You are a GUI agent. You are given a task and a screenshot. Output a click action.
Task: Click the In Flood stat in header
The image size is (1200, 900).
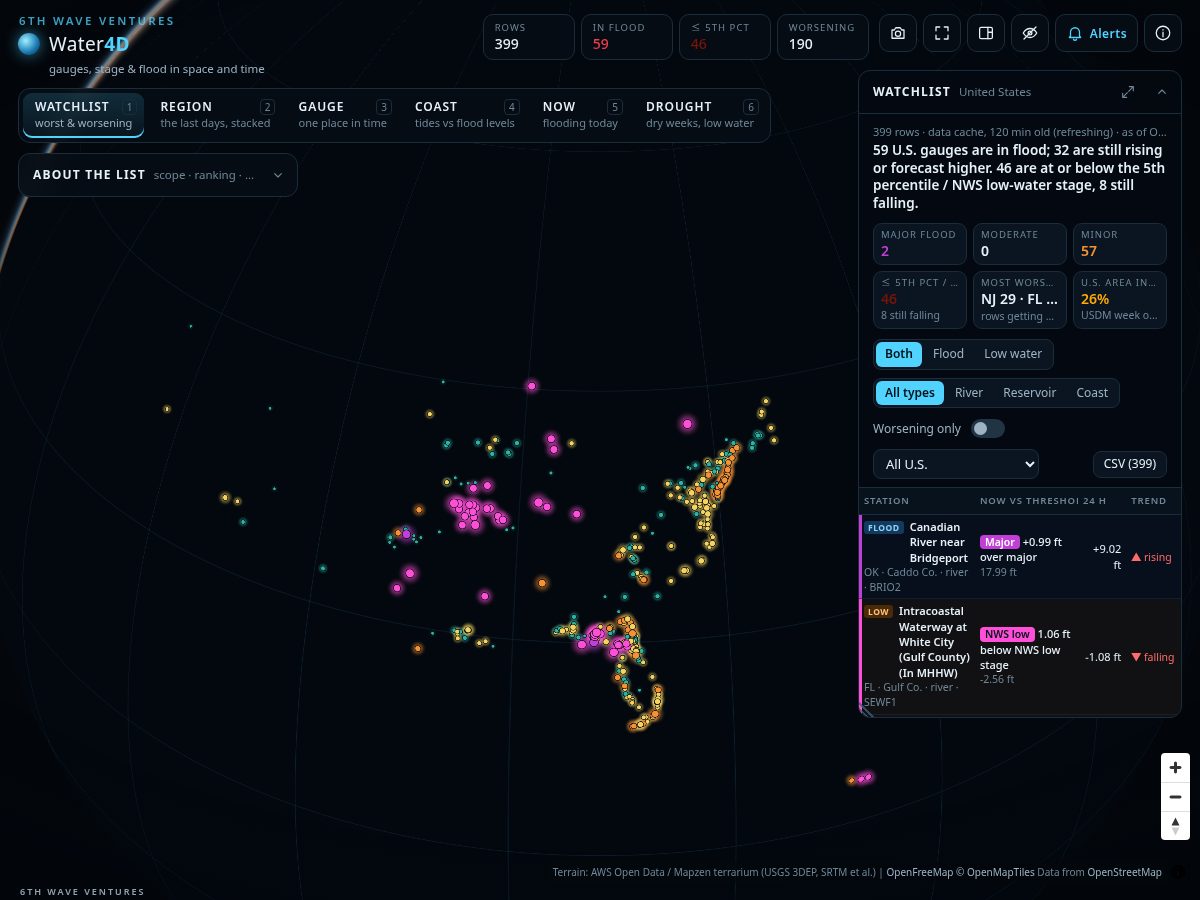click(x=627, y=36)
